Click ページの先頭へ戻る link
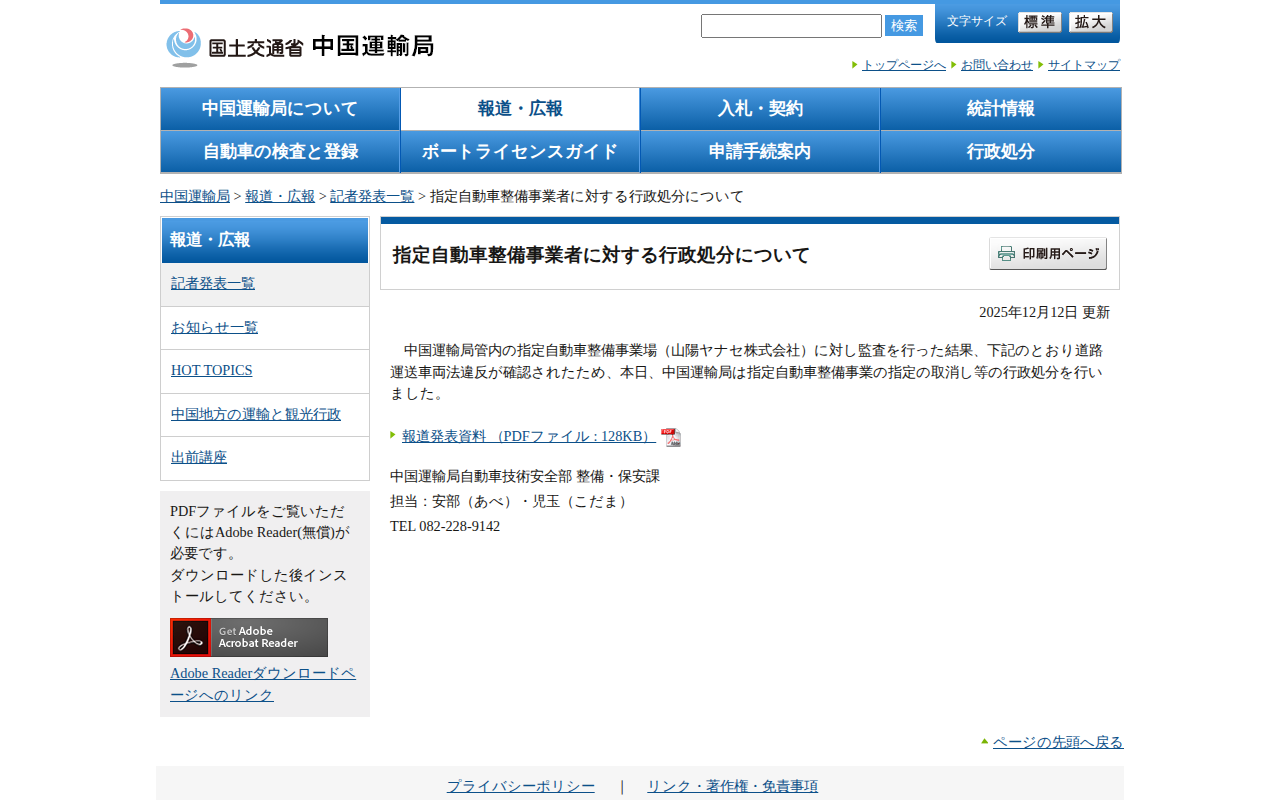The image size is (1280, 800). (1058, 742)
